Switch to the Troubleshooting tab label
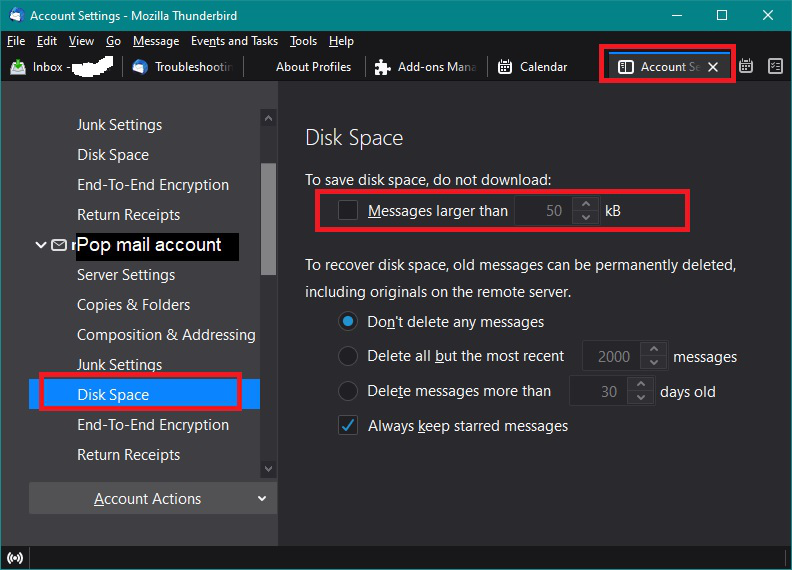792x570 pixels. coord(193,67)
